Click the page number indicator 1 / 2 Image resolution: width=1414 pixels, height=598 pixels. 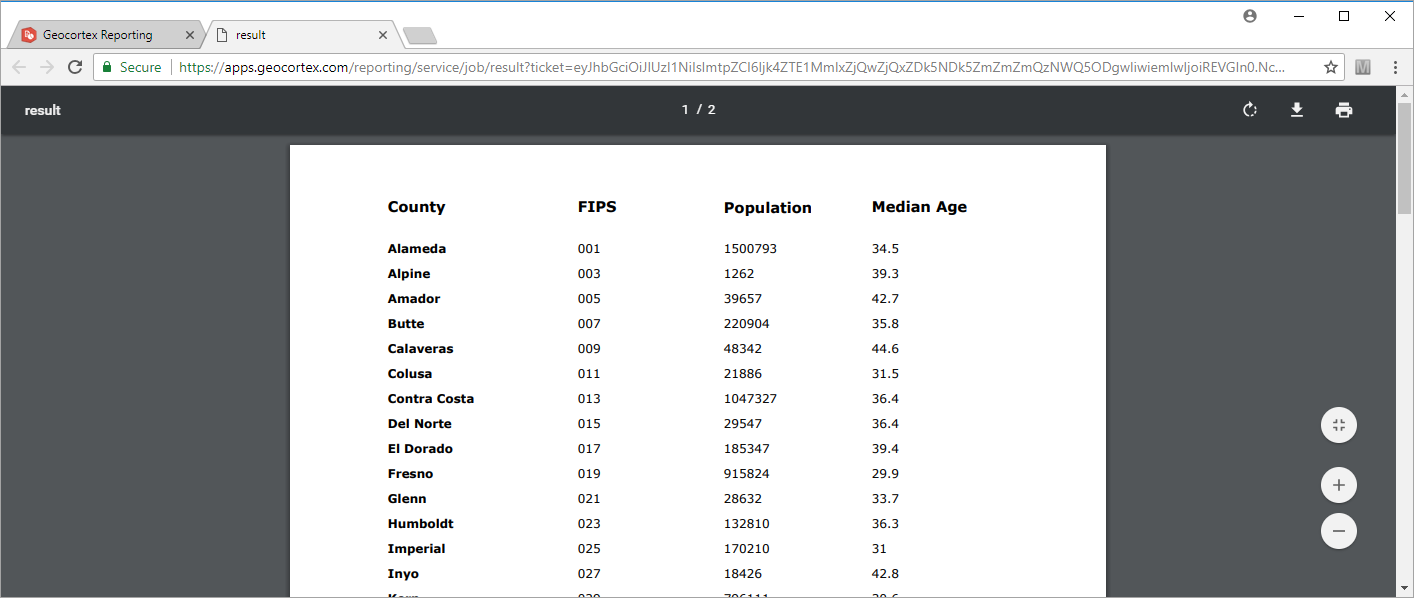tap(698, 110)
